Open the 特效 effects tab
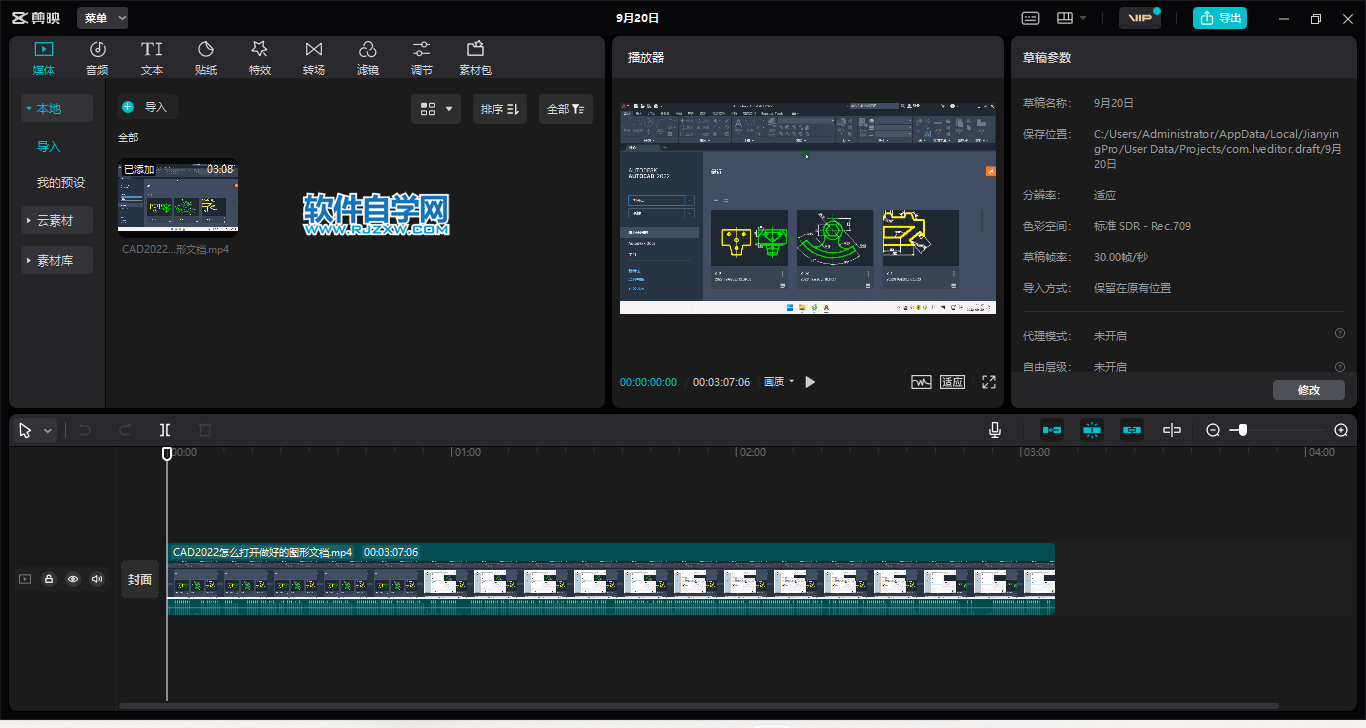 (260, 58)
